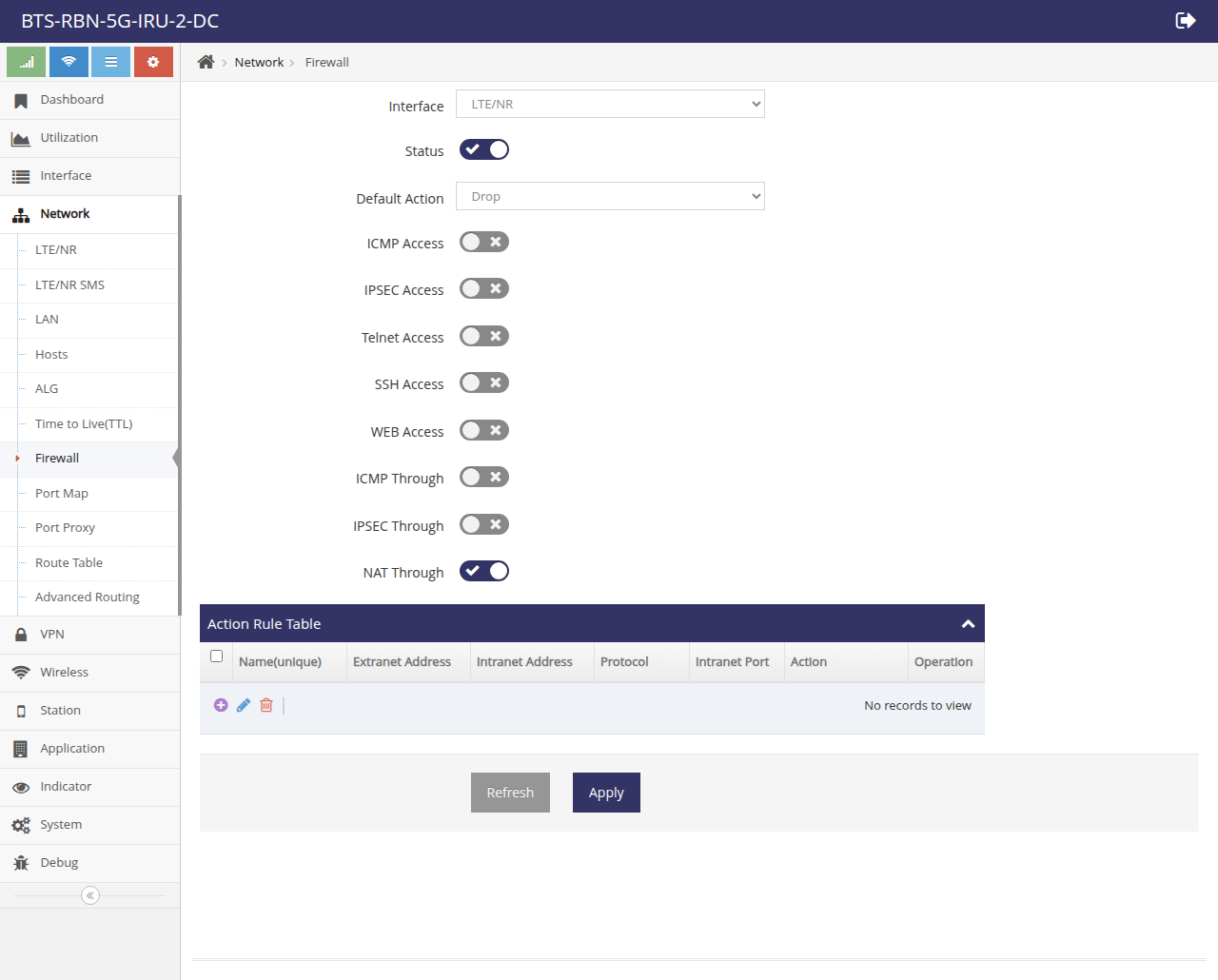
Task: Open Port Map submenu item
Action: click(62, 494)
